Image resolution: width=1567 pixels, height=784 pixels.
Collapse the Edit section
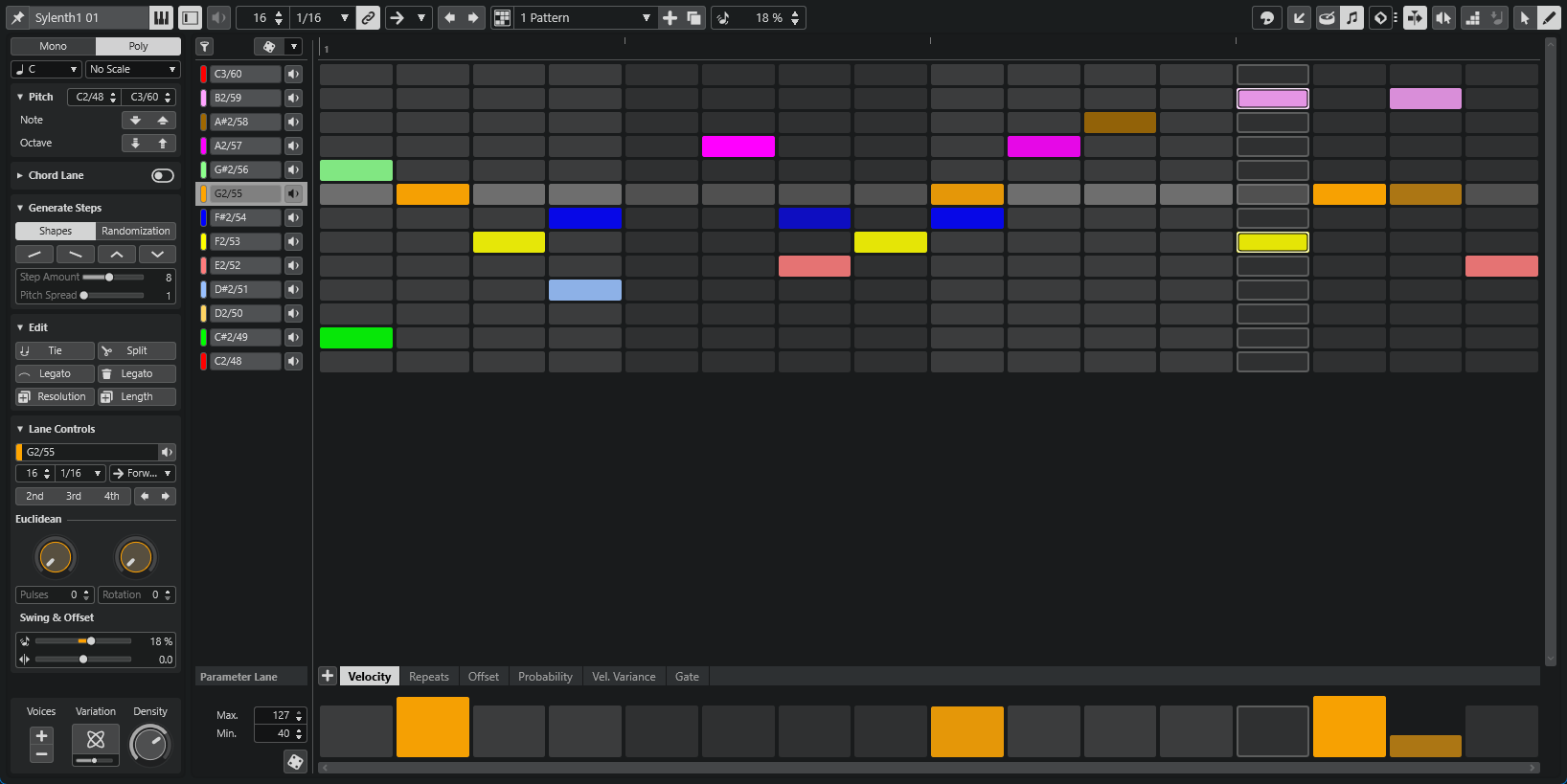tap(20, 327)
